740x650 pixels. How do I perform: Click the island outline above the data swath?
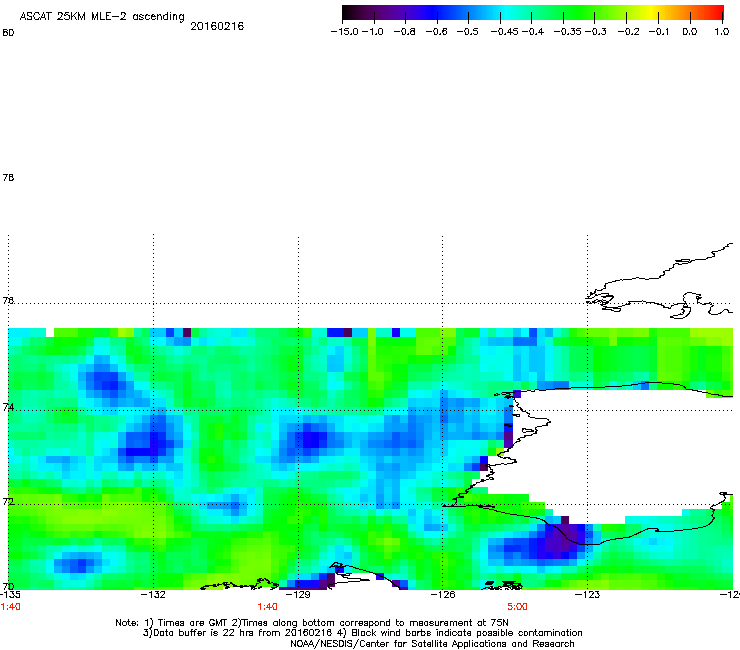pos(661,283)
